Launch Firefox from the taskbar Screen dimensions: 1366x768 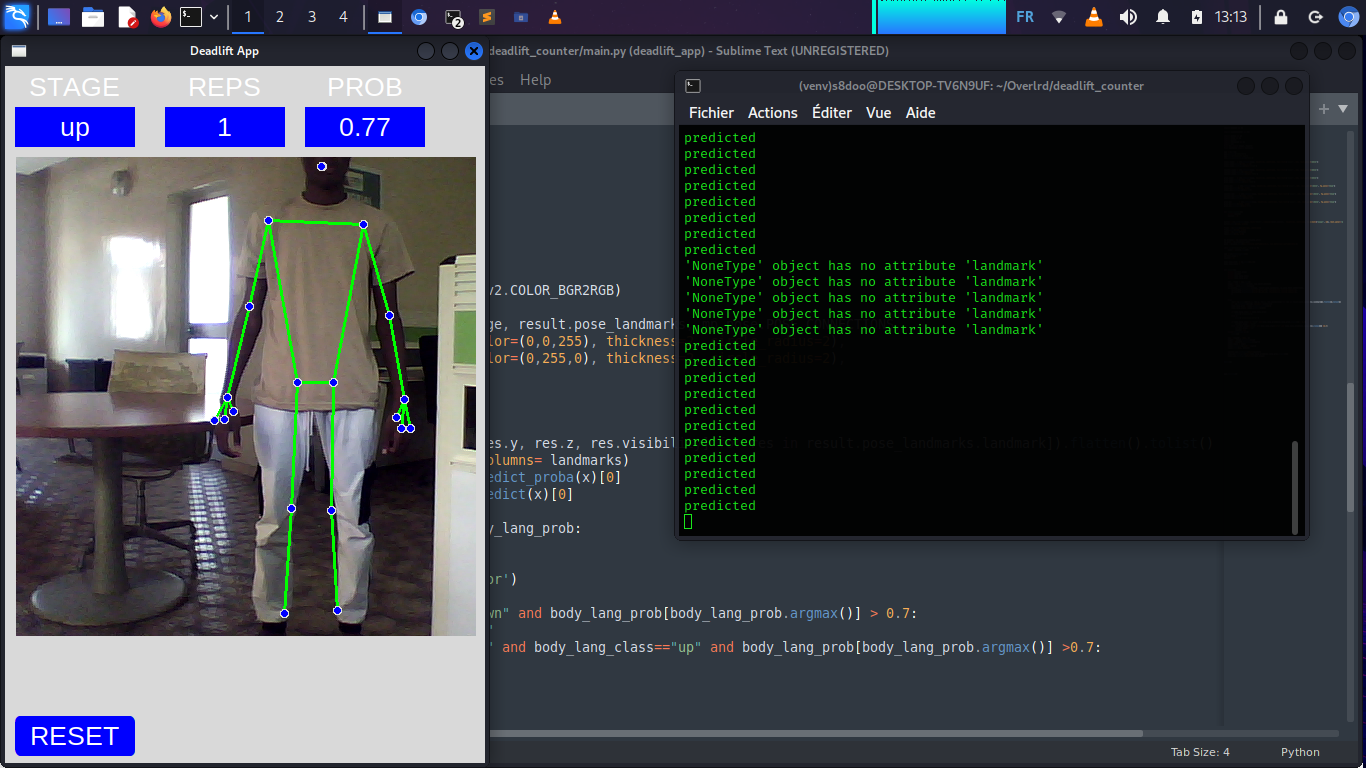159,16
